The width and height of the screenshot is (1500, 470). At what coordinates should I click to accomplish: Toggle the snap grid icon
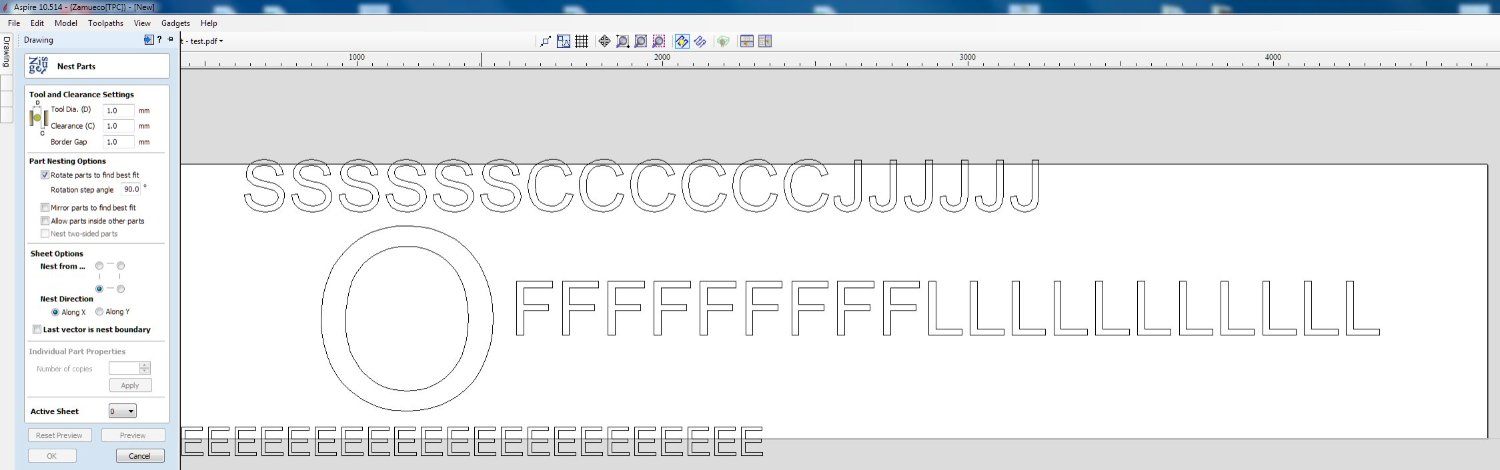click(x=581, y=41)
